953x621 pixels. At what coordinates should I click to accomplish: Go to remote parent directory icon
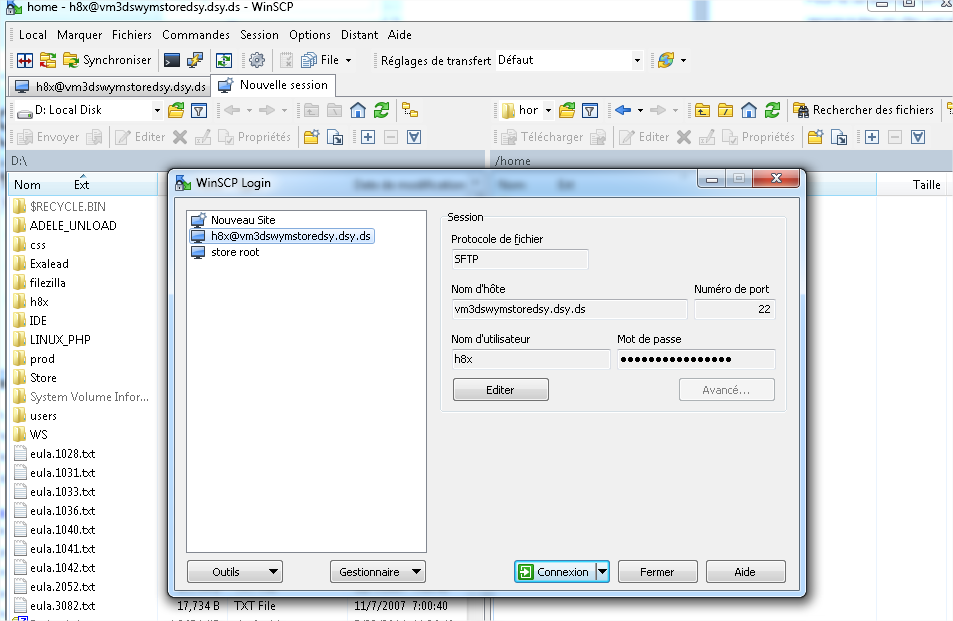coord(703,111)
